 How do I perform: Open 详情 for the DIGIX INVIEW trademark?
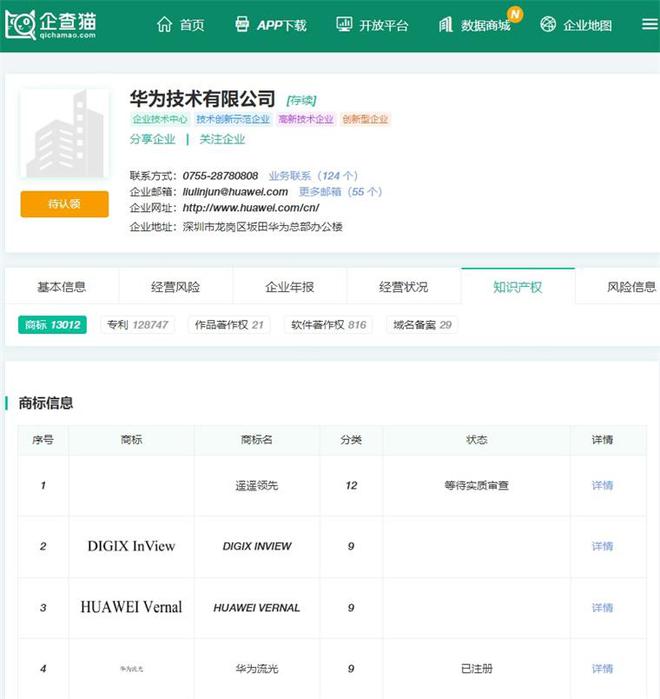602,546
